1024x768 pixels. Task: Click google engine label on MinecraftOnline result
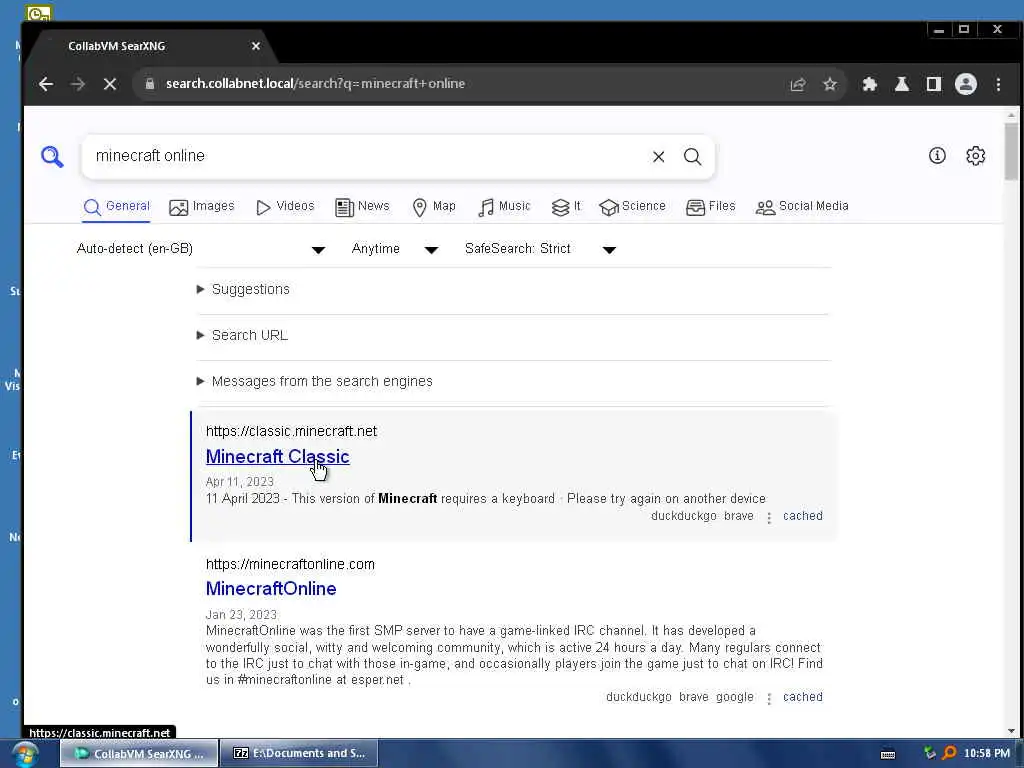(735, 697)
